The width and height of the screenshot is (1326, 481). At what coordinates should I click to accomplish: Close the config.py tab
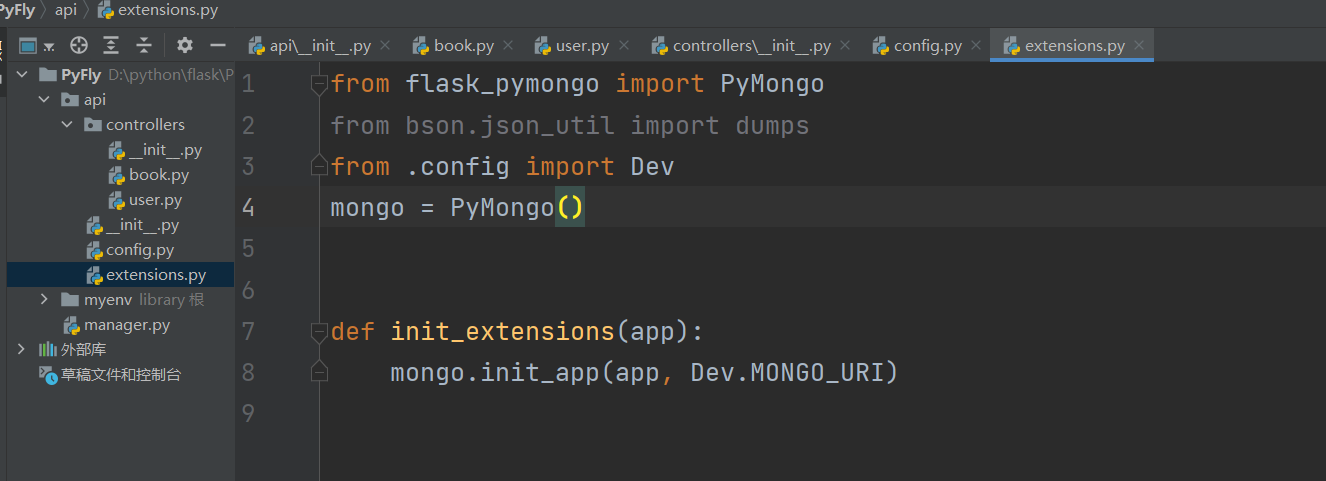click(977, 46)
